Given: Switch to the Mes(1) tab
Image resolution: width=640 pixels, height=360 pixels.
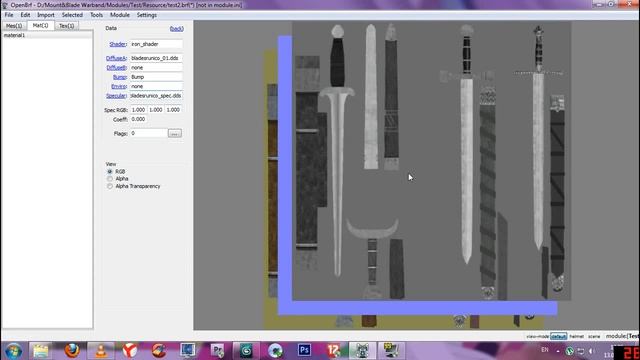Looking at the screenshot, I should point(14,26).
